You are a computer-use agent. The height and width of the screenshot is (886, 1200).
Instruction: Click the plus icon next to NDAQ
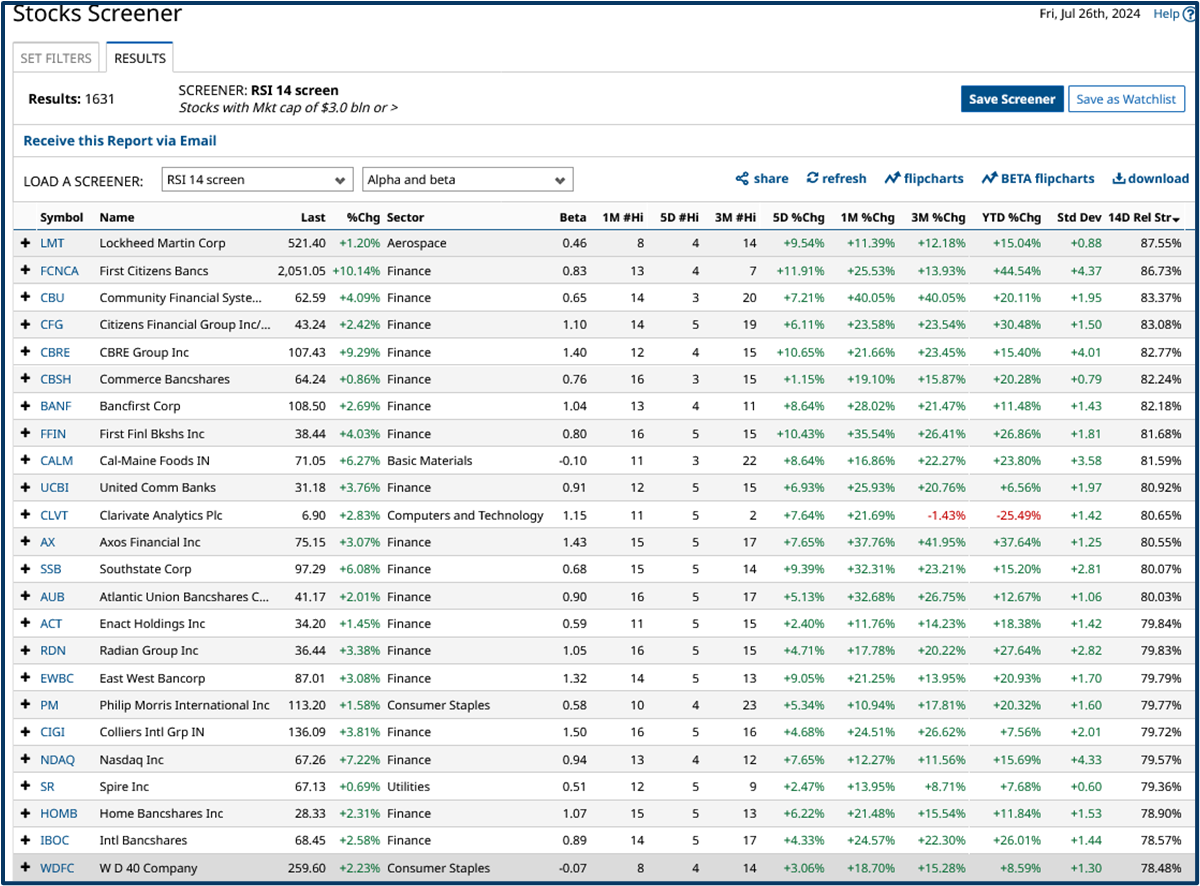pos(24,759)
